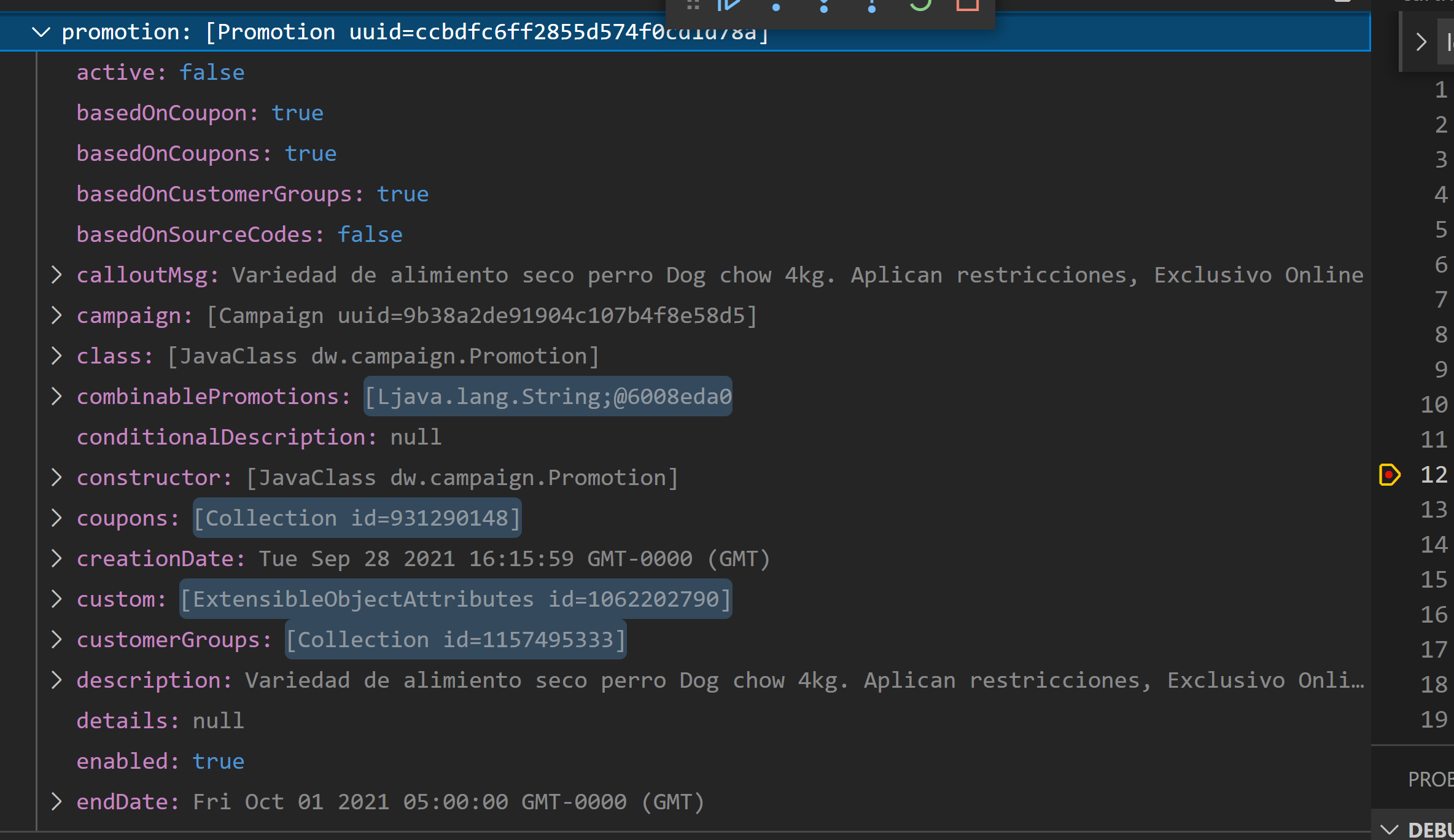Collapse the DEBUG section chevron
1454x840 pixels.
point(1389,830)
